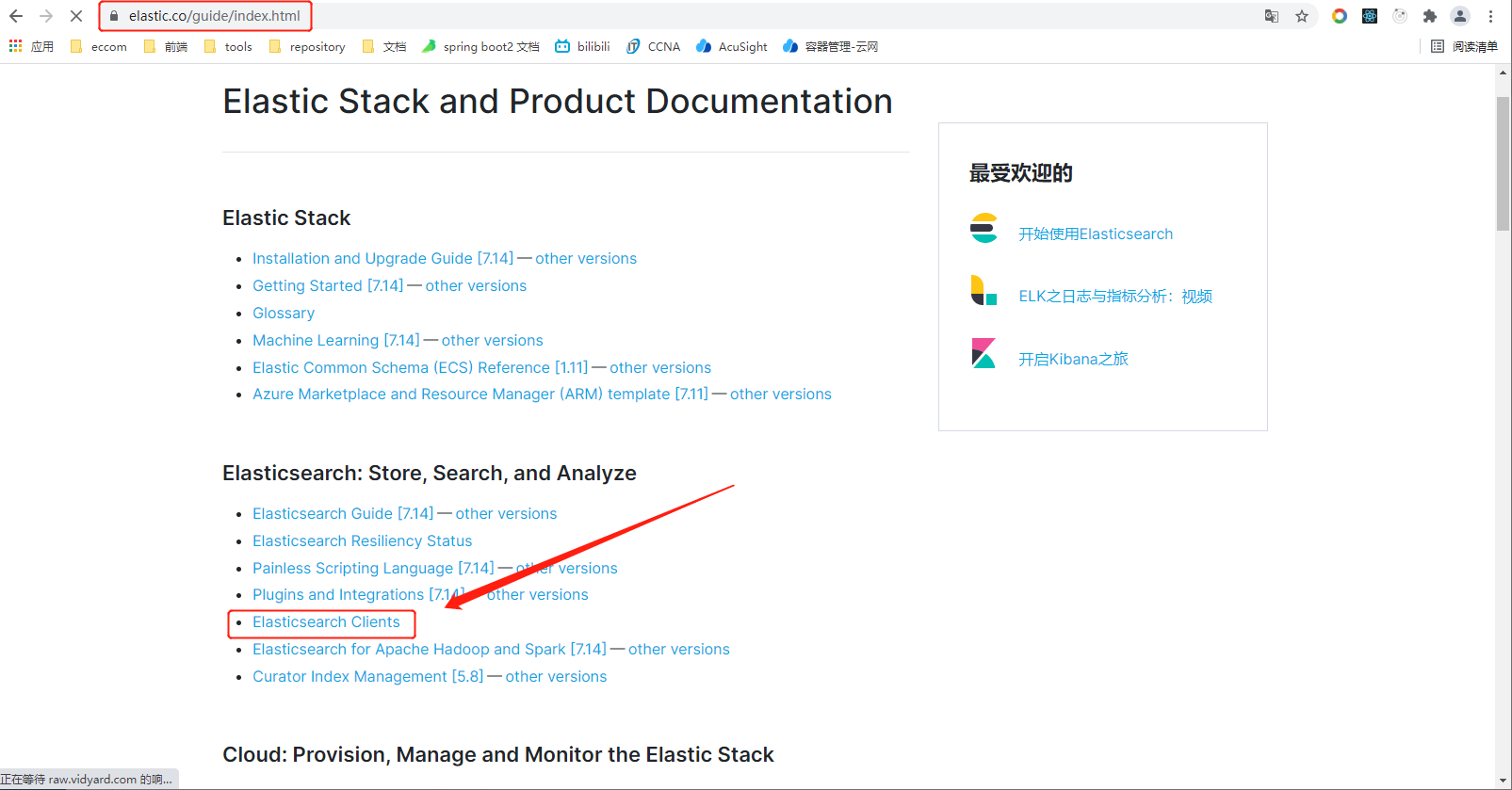Click the scrollbar down arrow
The width and height of the screenshot is (1512, 790).
click(x=1504, y=782)
